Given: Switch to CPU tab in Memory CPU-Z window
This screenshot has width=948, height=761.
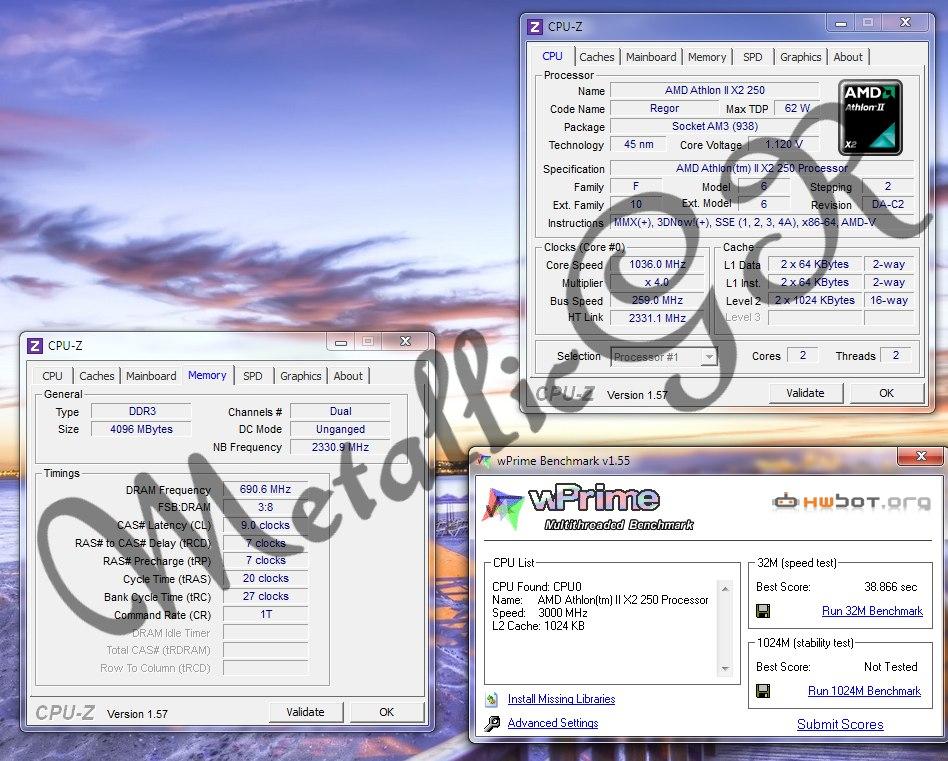Looking at the screenshot, I should pyautogui.click(x=53, y=376).
